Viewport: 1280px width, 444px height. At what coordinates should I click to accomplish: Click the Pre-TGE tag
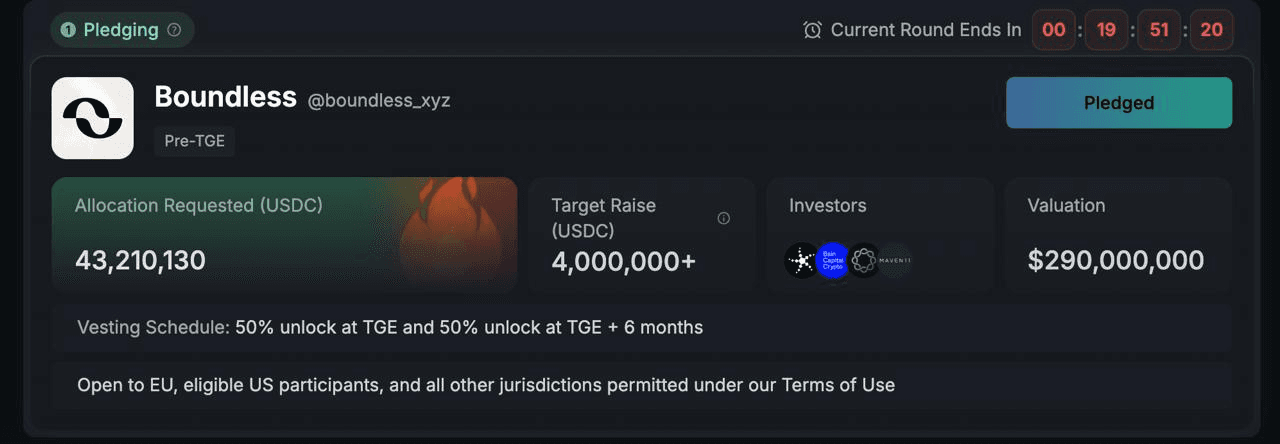pyautogui.click(x=194, y=141)
